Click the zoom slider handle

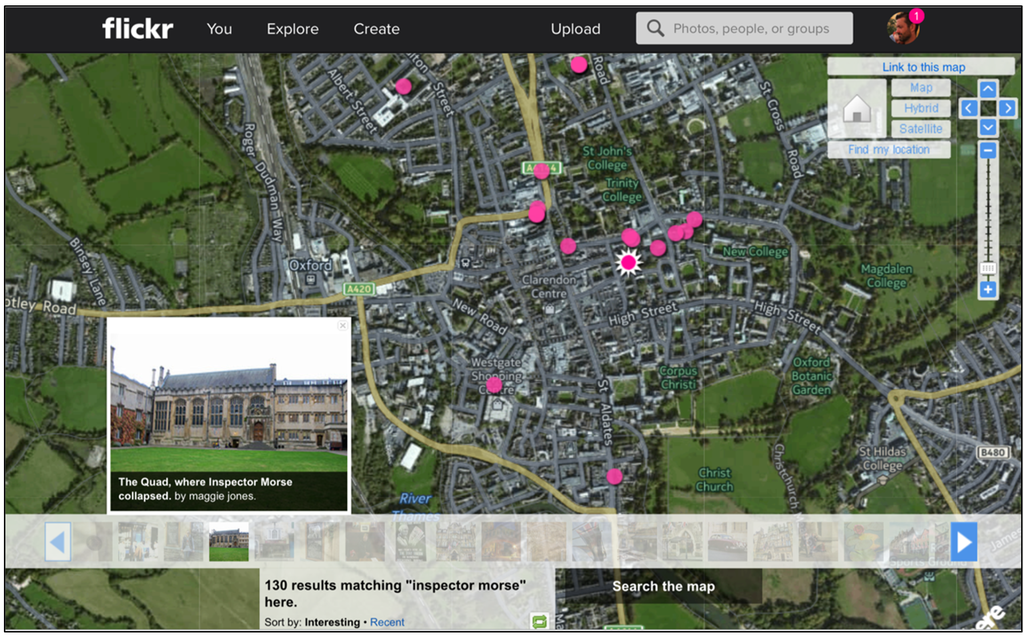point(988,268)
